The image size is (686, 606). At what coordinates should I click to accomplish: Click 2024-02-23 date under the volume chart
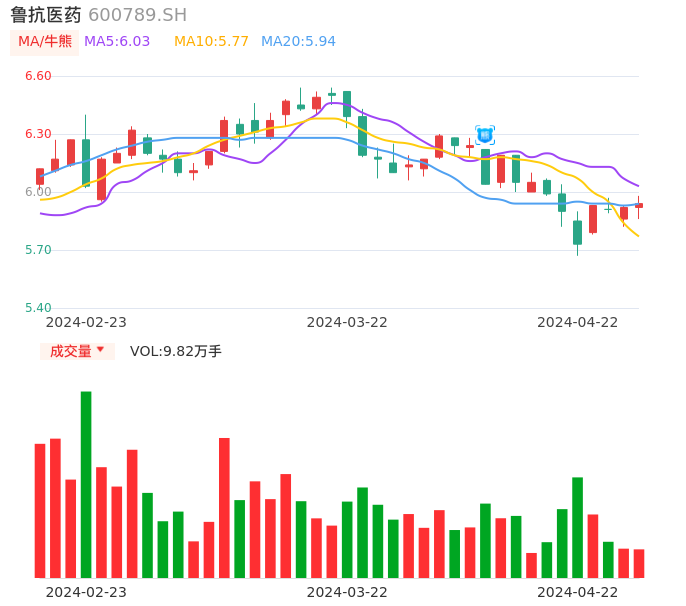point(86,592)
